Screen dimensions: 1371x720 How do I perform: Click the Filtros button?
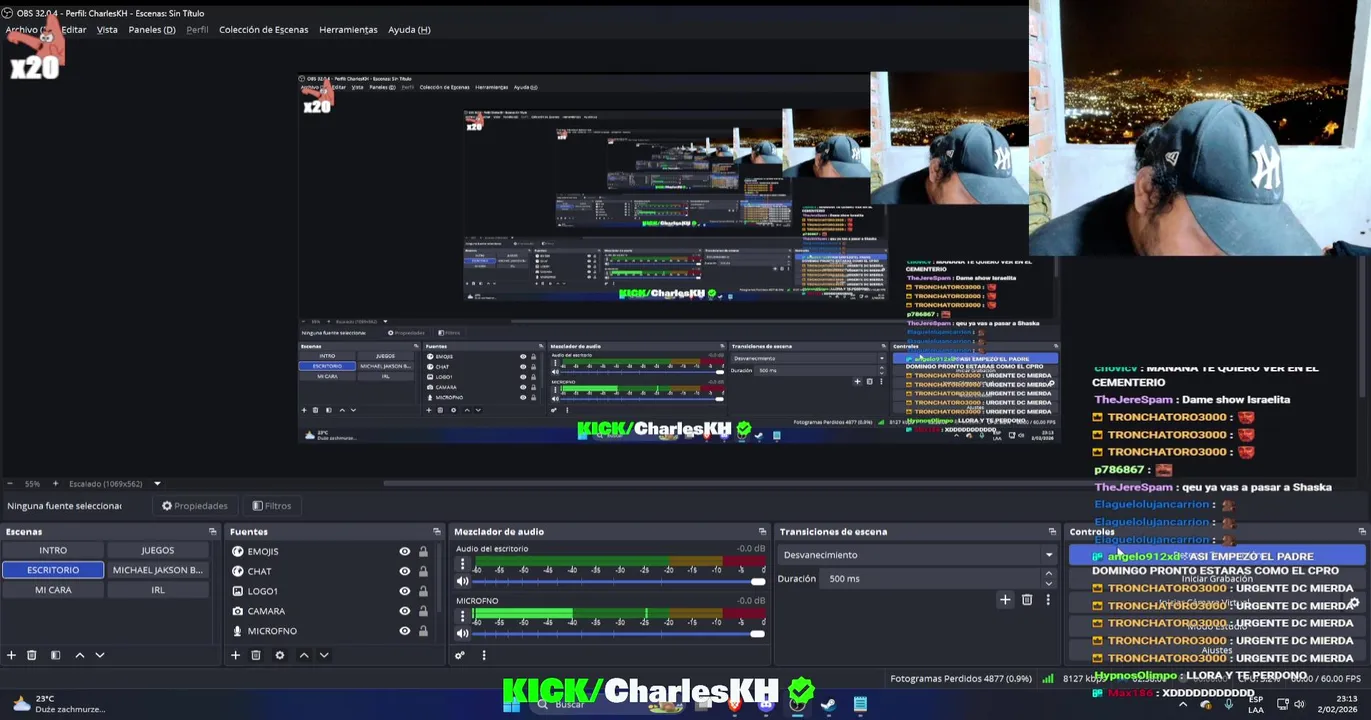click(272, 506)
